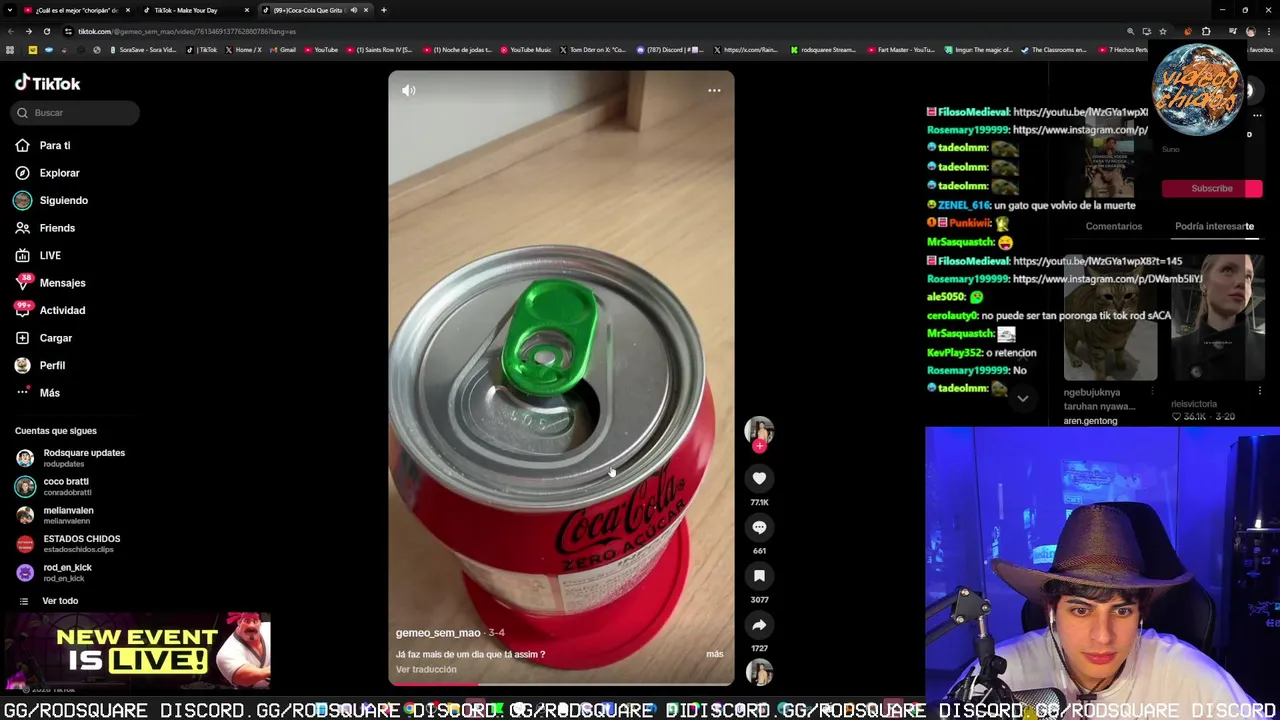The image size is (1280, 720).
Task: Open the tab search dropdown arrow
Action: click(x=9, y=10)
